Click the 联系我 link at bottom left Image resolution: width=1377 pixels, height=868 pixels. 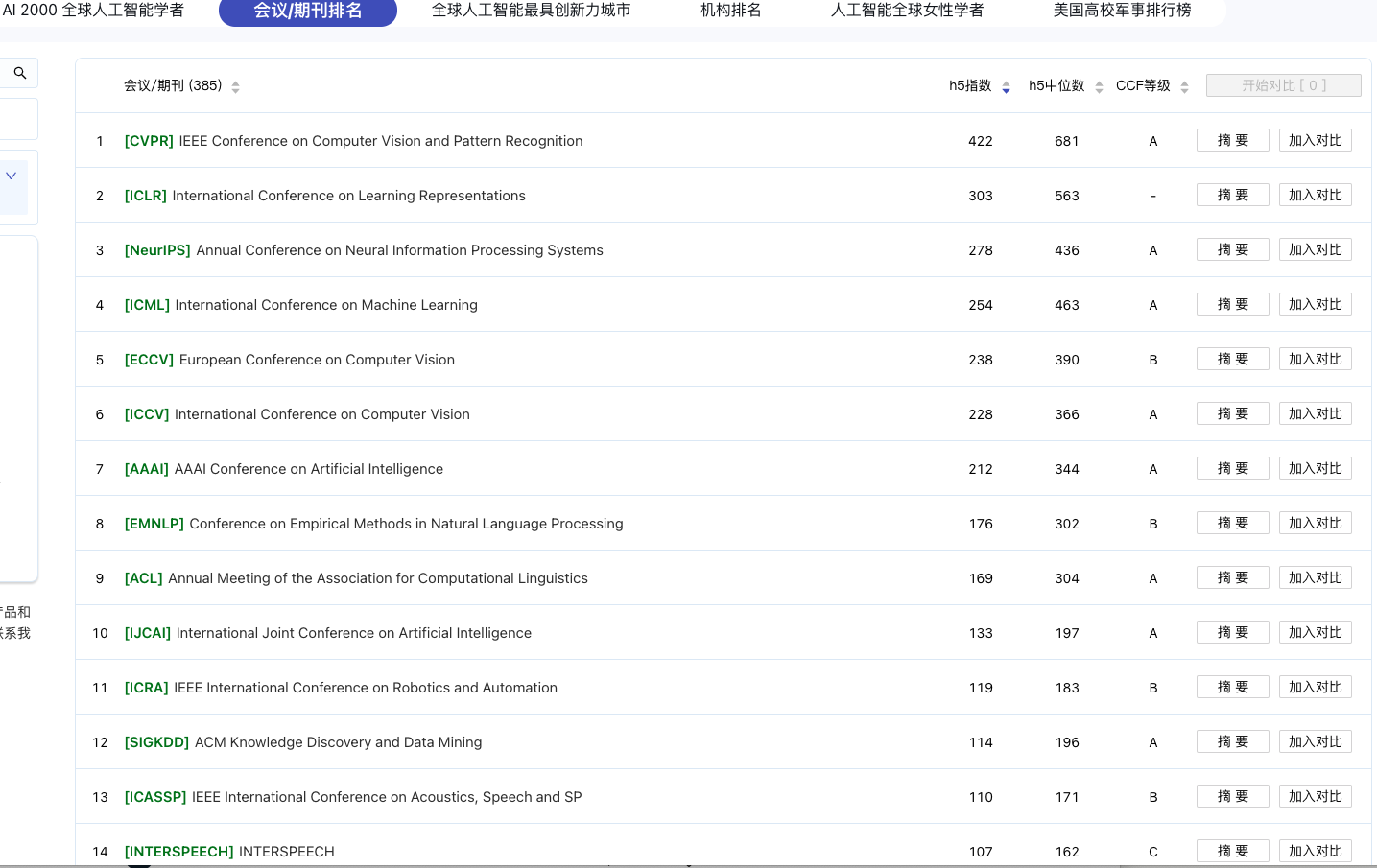coord(15,633)
